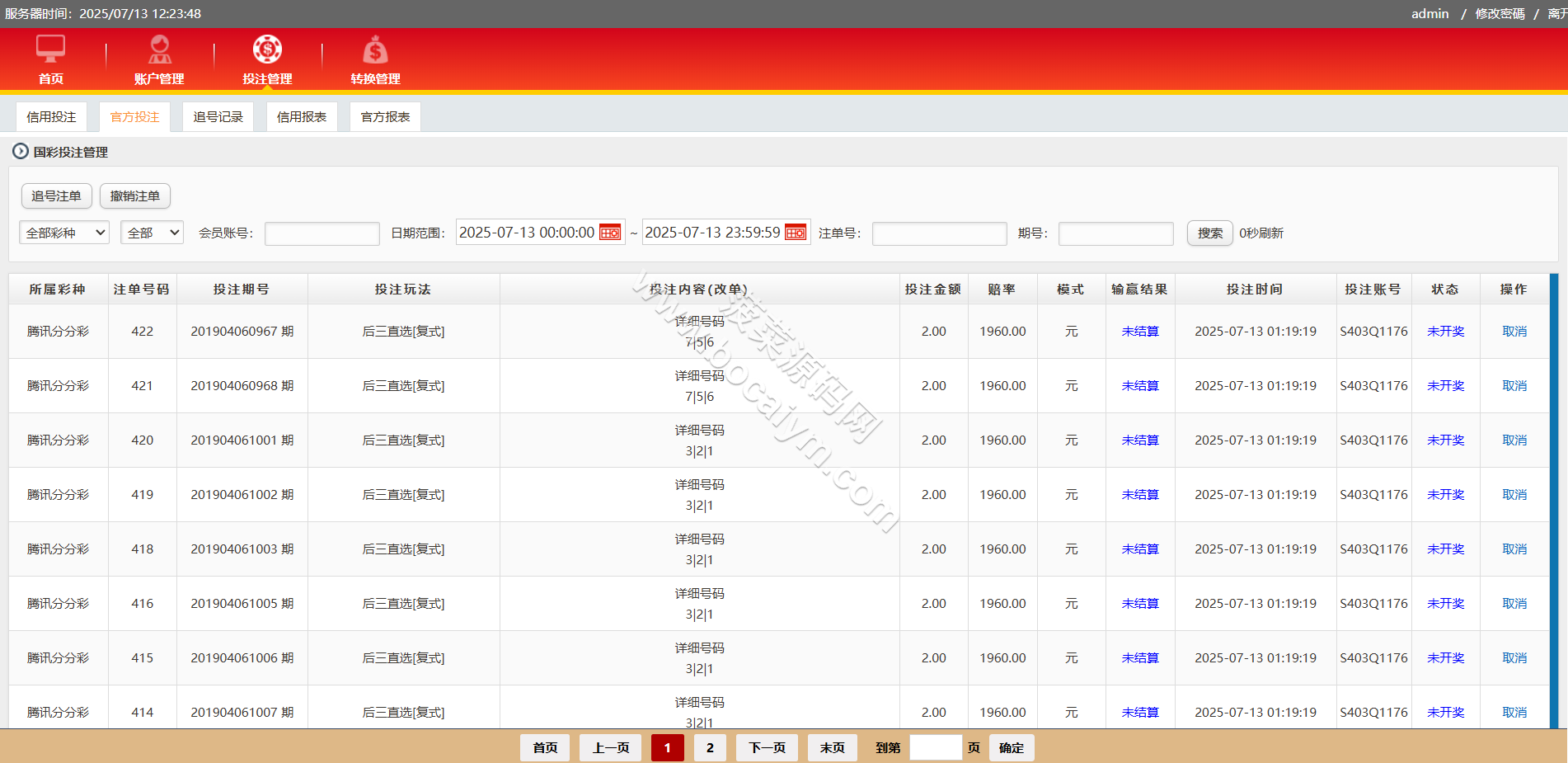
Task: Open start date calendar picker icon
Action: [x=610, y=233]
